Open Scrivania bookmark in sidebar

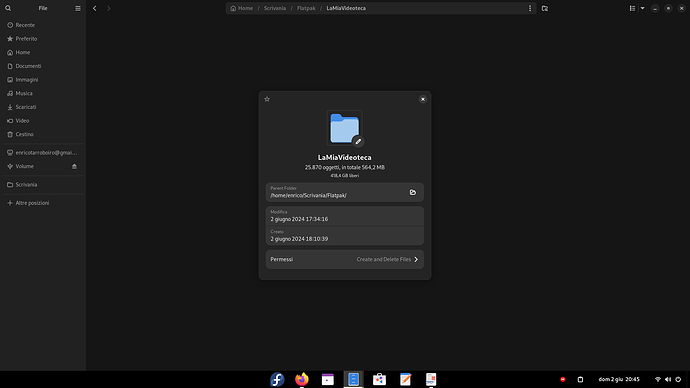point(43,185)
